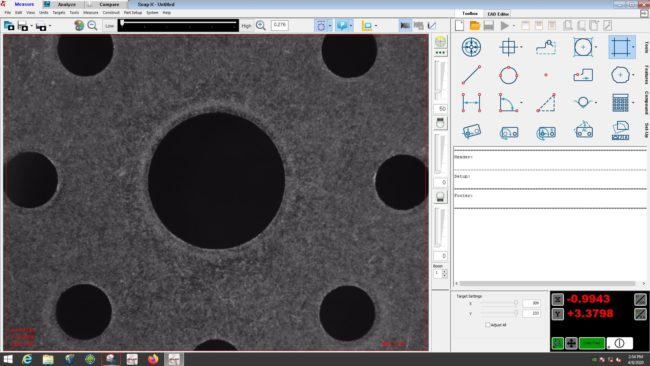Image resolution: width=650 pixels, height=366 pixels.
Task: Toggle the white circle readout button
Action: click(620, 343)
